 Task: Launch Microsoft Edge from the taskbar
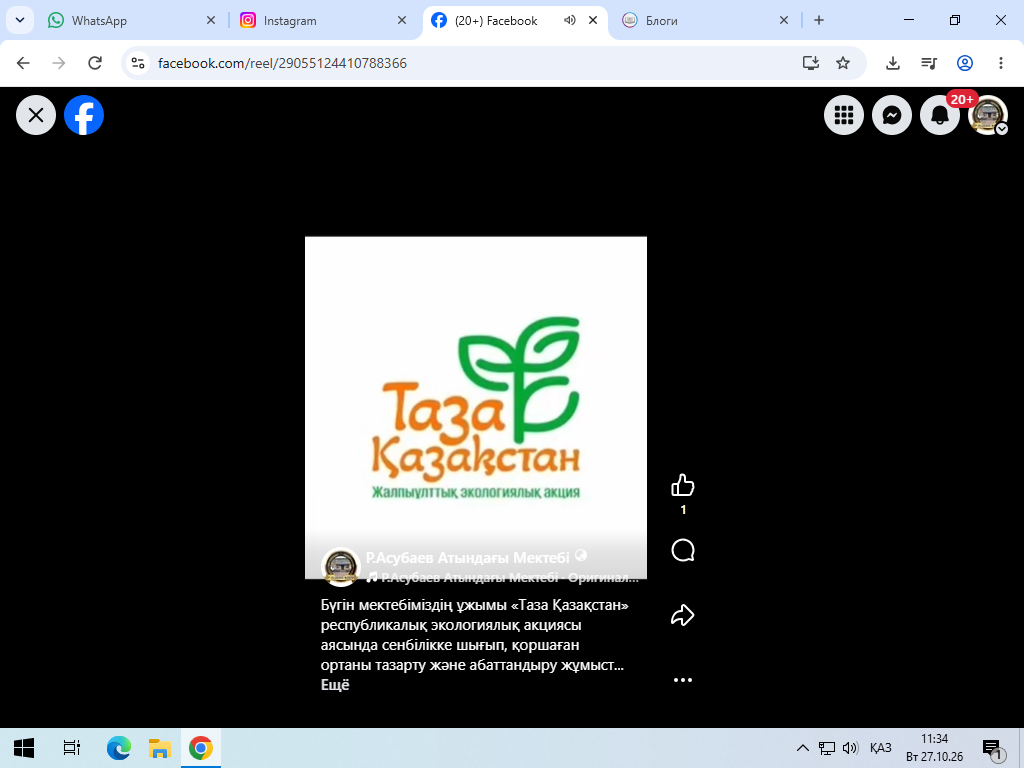click(119, 748)
